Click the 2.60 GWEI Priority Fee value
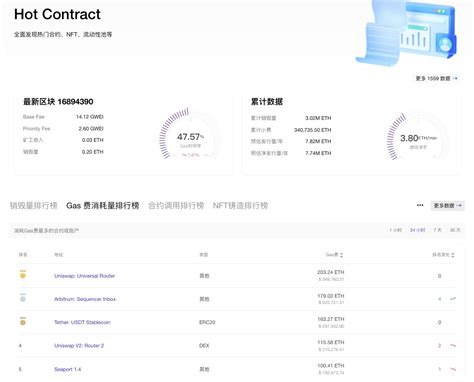Screen dimensions: 474x382 coord(91,128)
